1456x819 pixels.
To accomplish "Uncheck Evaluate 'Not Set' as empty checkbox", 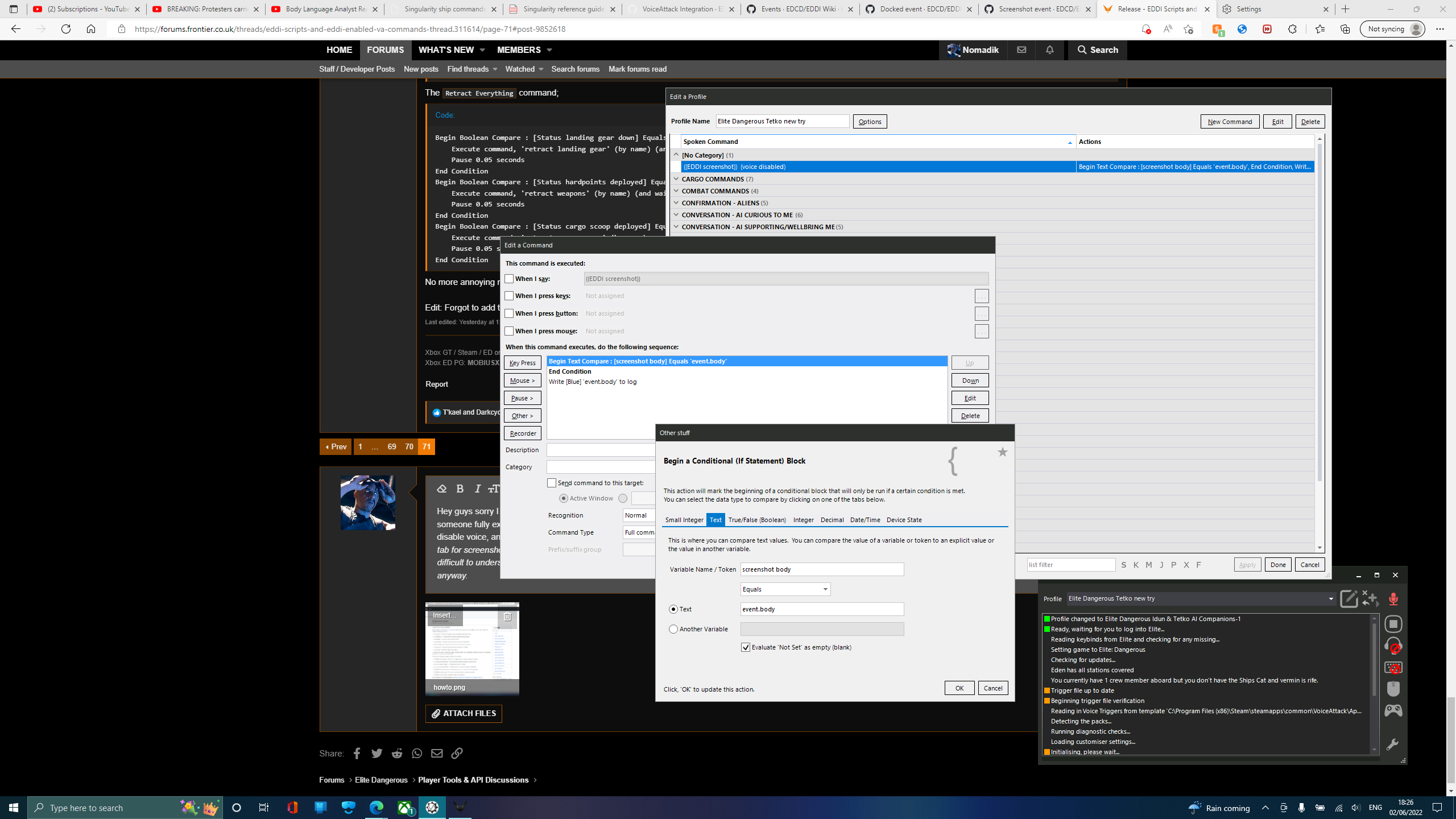I will tap(746, 647).
